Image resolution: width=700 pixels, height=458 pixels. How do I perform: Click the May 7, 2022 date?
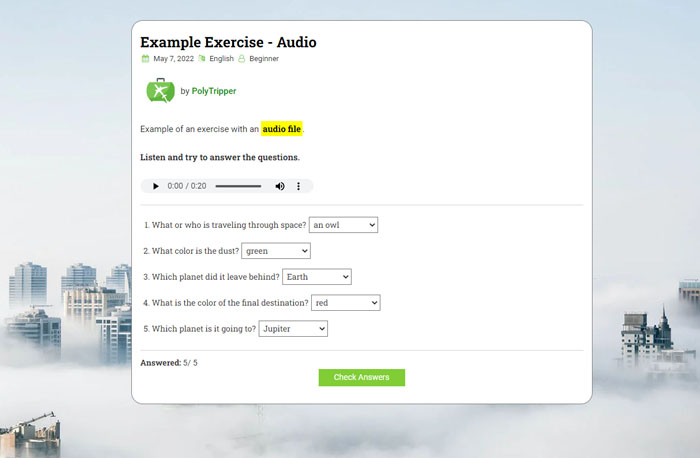pos(173,59)
